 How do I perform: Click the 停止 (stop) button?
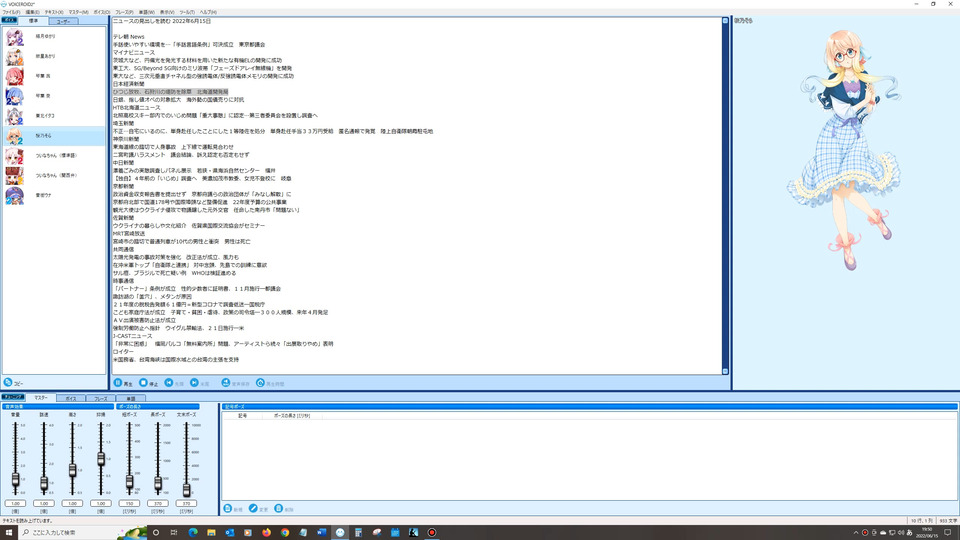[149, 383]
